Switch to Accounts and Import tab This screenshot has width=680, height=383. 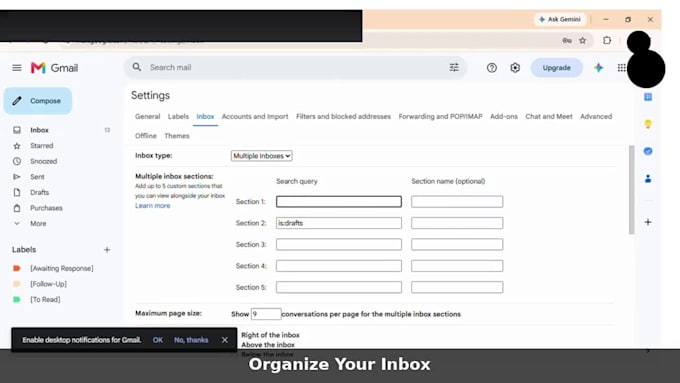tap(255, 117)
